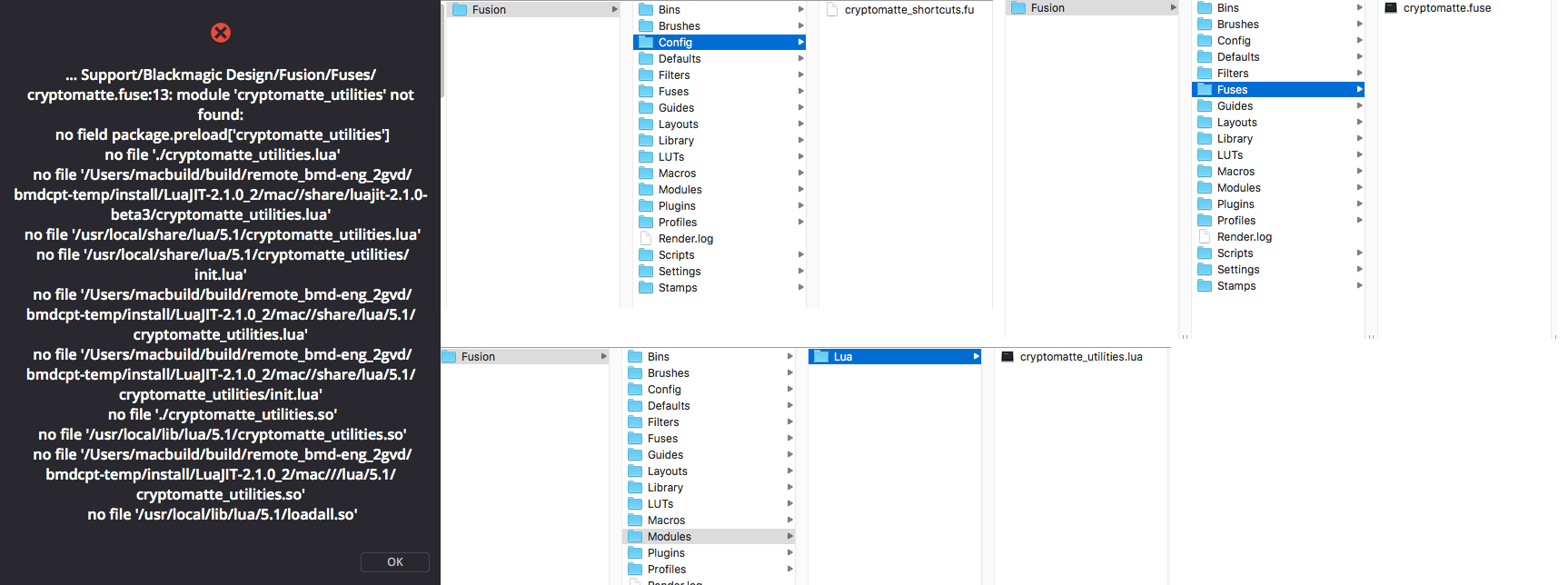Select Profiles folder in cryptomatte.fuse window

pyautogui.click(x=1278, y=221)
